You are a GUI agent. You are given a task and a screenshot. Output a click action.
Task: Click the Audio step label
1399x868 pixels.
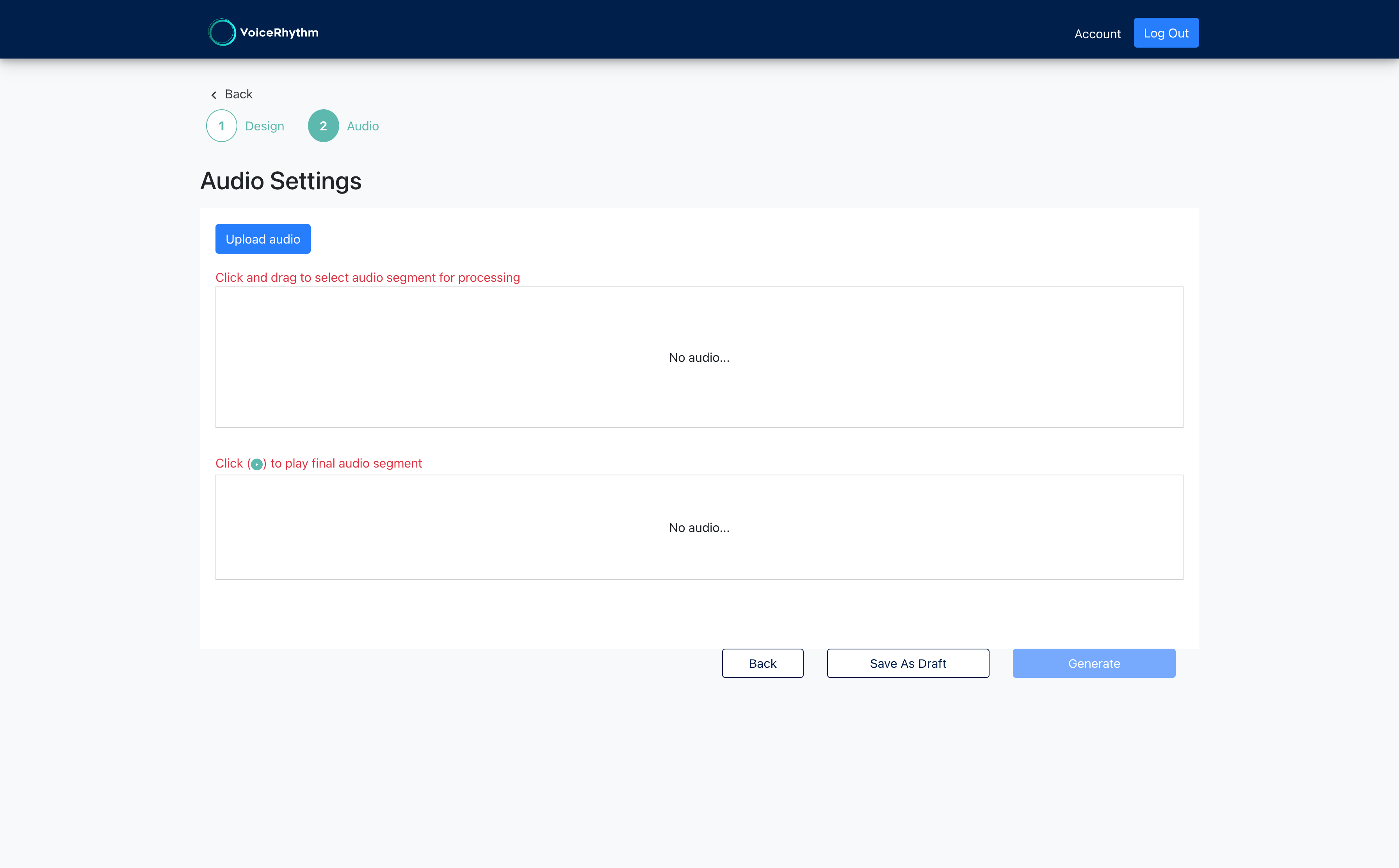click(x=362, y=126)
